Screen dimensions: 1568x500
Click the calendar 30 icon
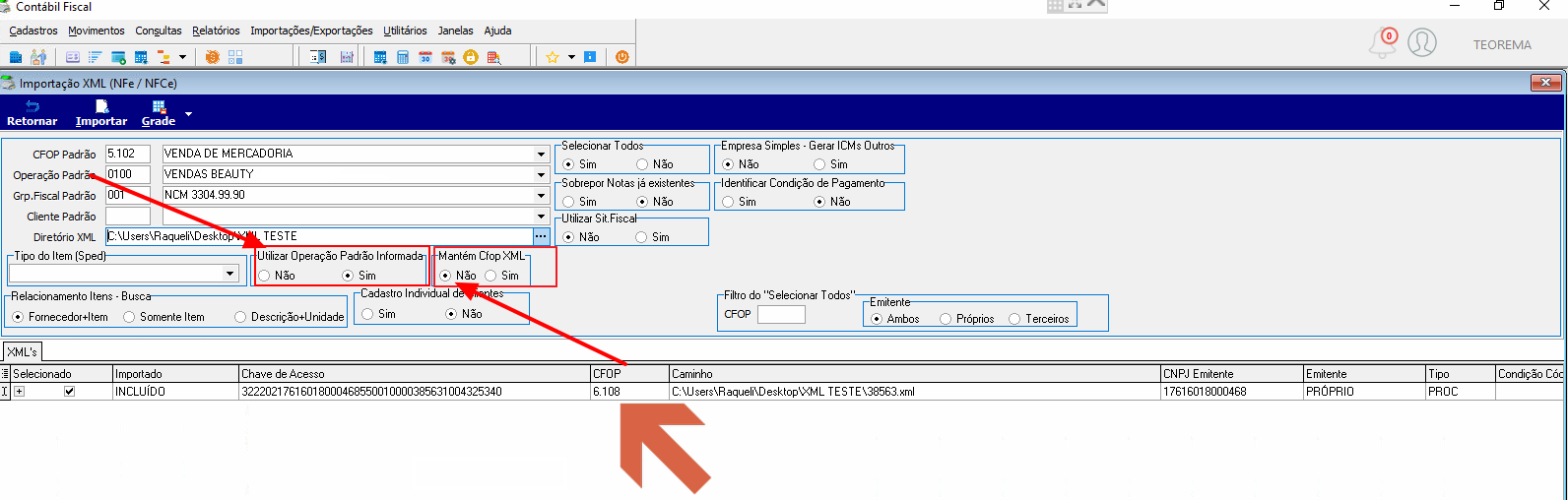point(425,57)
